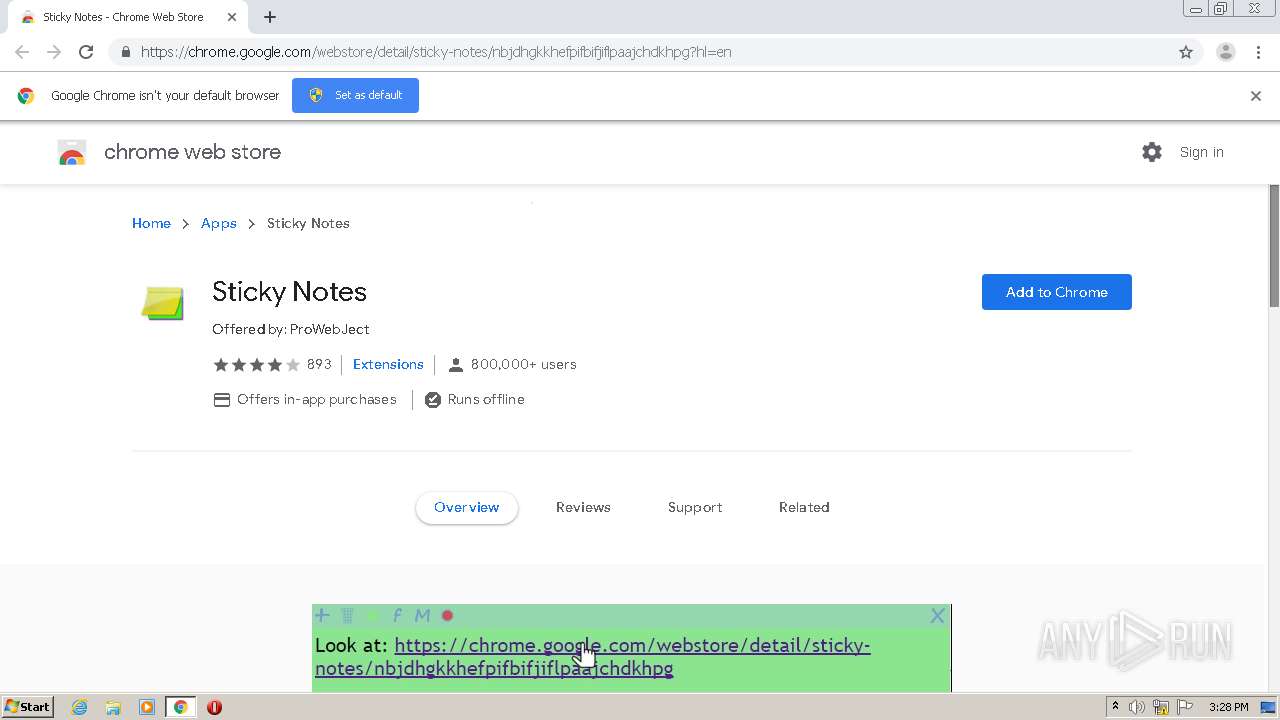Image resolution: width=1280 pixels, height=720 pixels.
Task: Bookmark this page with the star icon
Action: tap(1186, 52)
